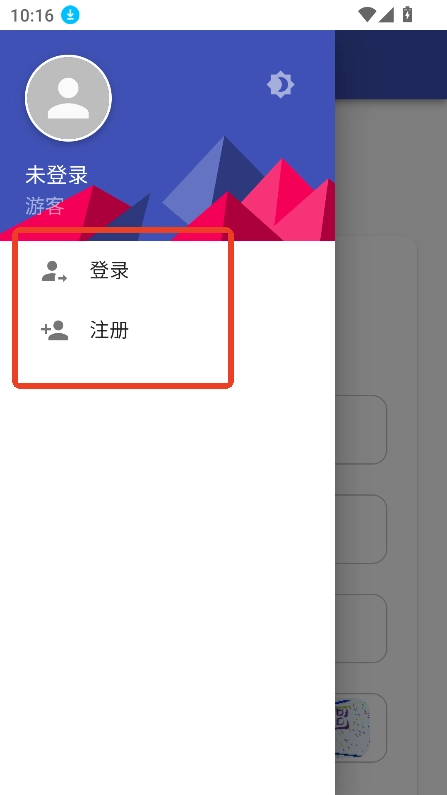The height and width of the screenshot is (795, 447).
Task: Open the 登录 menu entry
Action: [x=167, y=271]
